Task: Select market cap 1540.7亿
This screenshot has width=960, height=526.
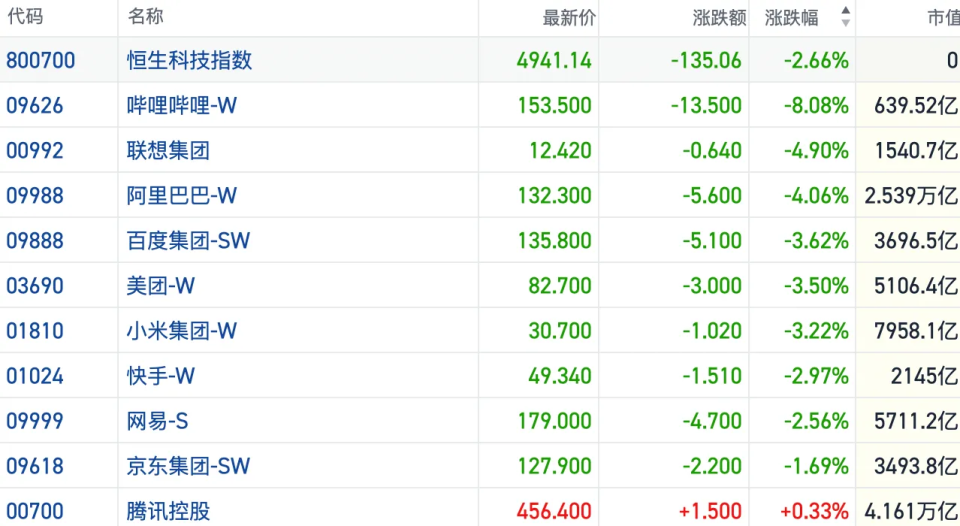Action: (x=916, y=151)
